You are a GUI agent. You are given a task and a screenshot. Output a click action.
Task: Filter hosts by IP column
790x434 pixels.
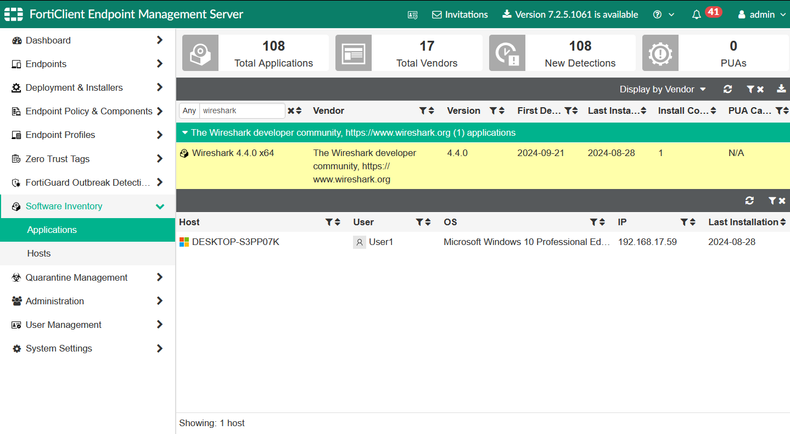point(684,222)
